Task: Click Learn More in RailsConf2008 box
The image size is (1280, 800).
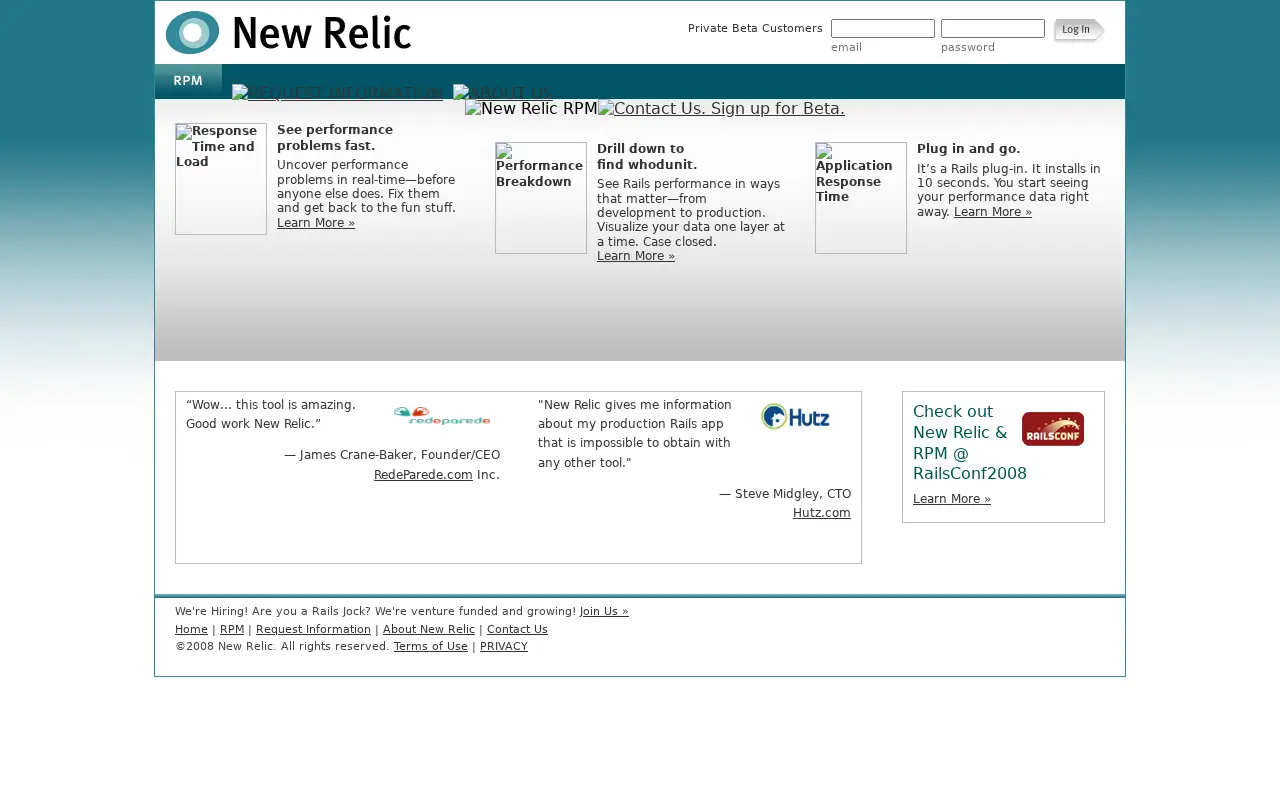Action: (x=952, y=499)
